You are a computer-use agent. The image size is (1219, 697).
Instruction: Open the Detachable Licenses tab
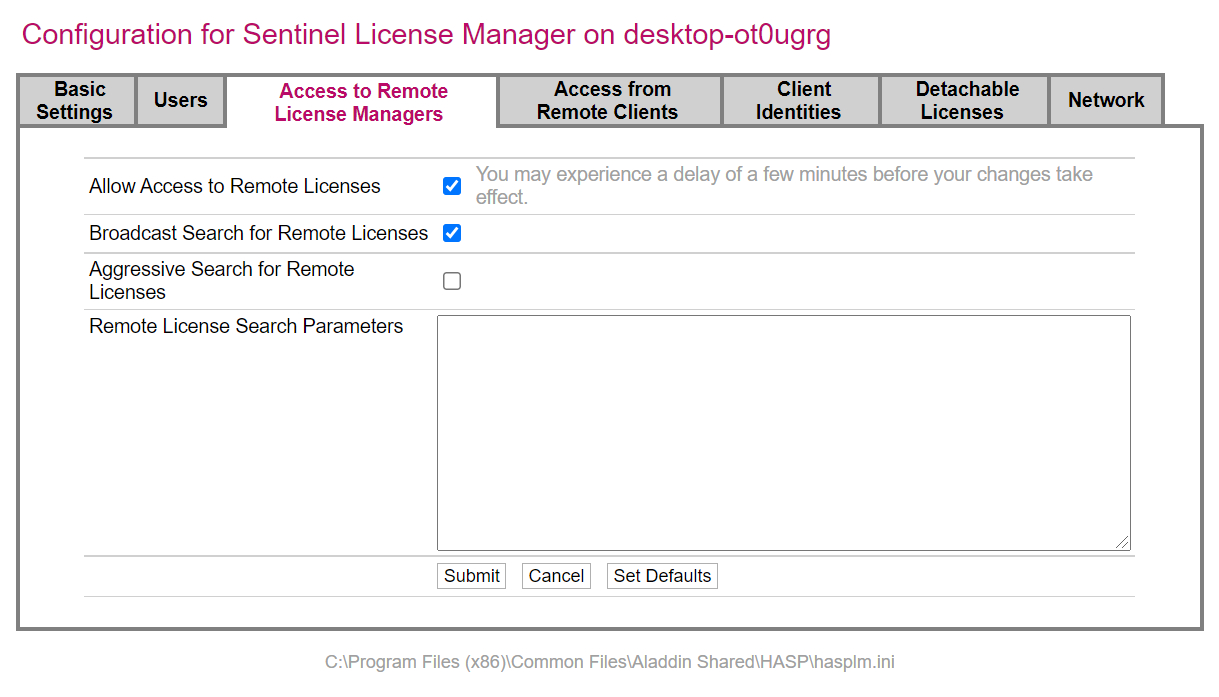[x=964, y=101]
